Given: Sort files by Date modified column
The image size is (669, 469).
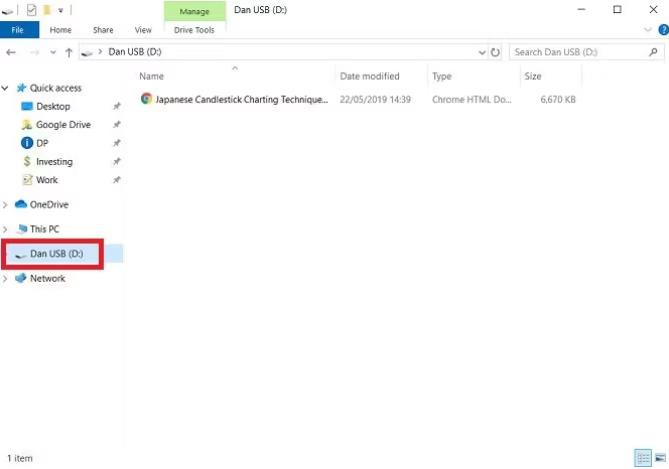Looking at the screenshot, I should 369,76.
